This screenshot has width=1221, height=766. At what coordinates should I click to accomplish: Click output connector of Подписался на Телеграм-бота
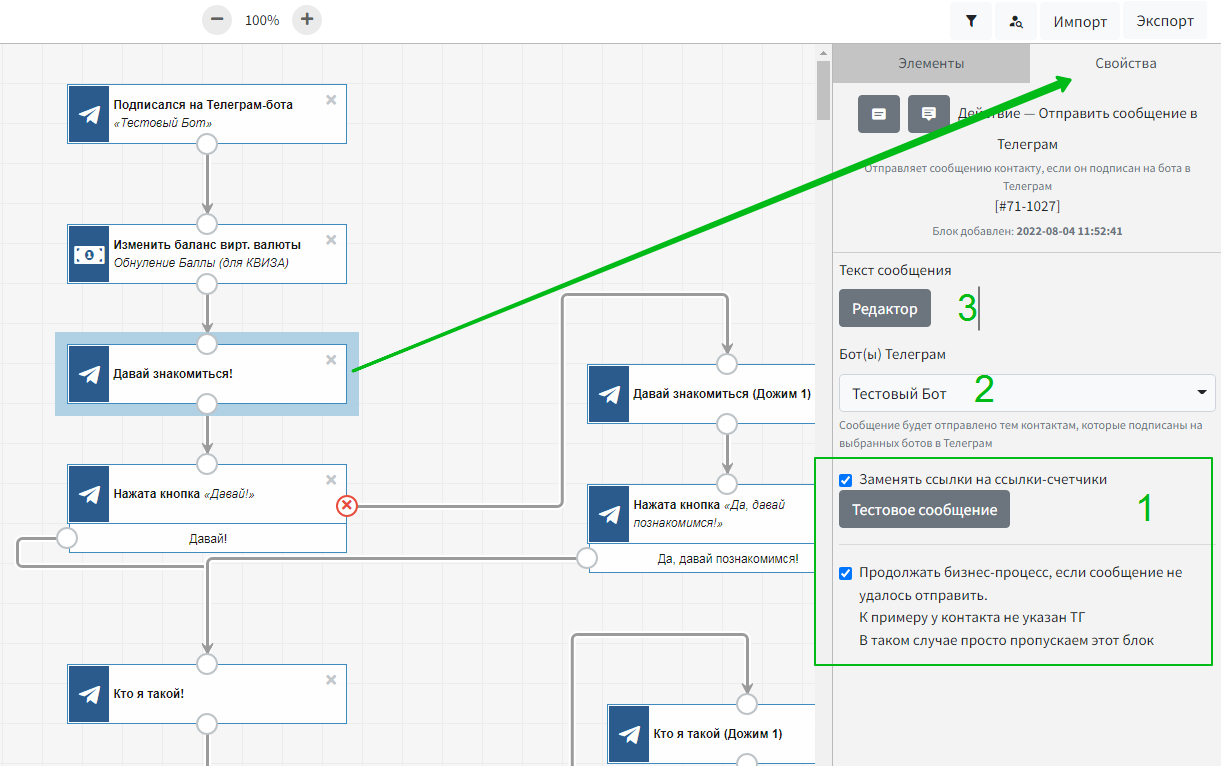[x=207, y=144]
